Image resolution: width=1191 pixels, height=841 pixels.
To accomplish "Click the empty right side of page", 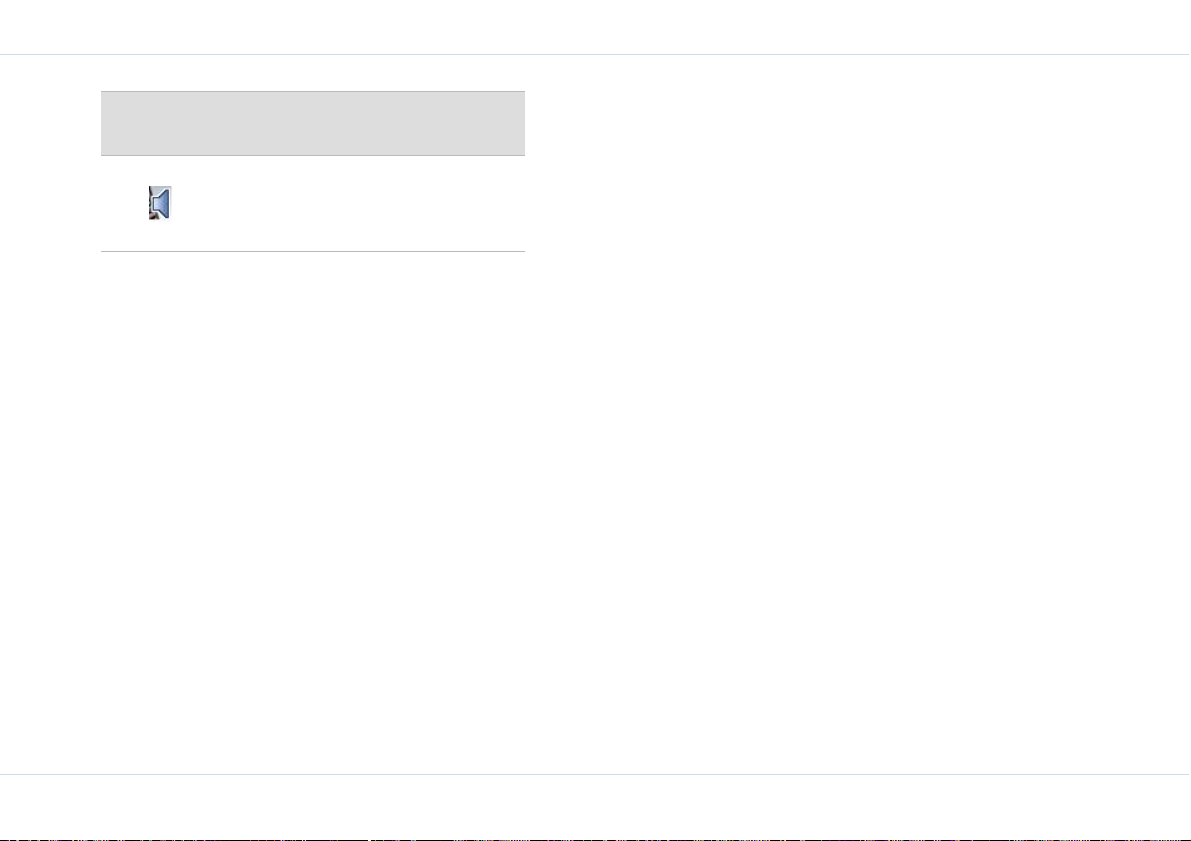I will click(x=858, y=414).
